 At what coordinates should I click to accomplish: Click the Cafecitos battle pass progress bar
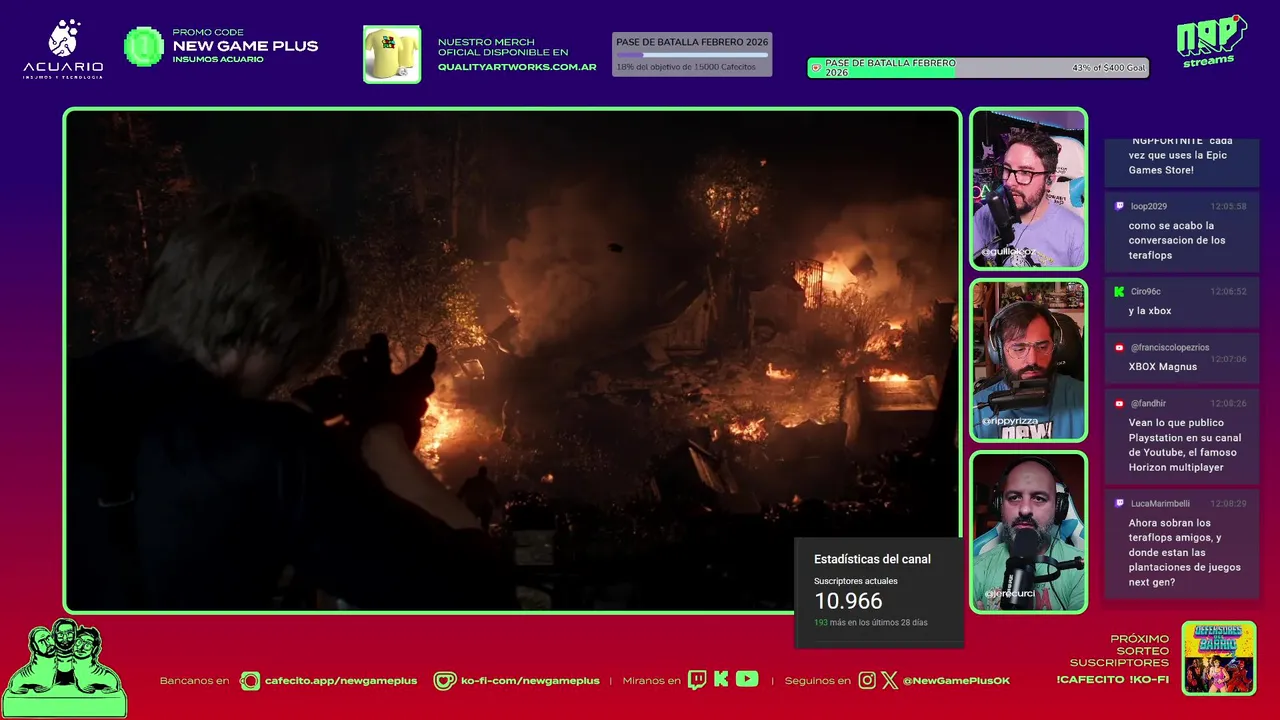coord(692,55)
